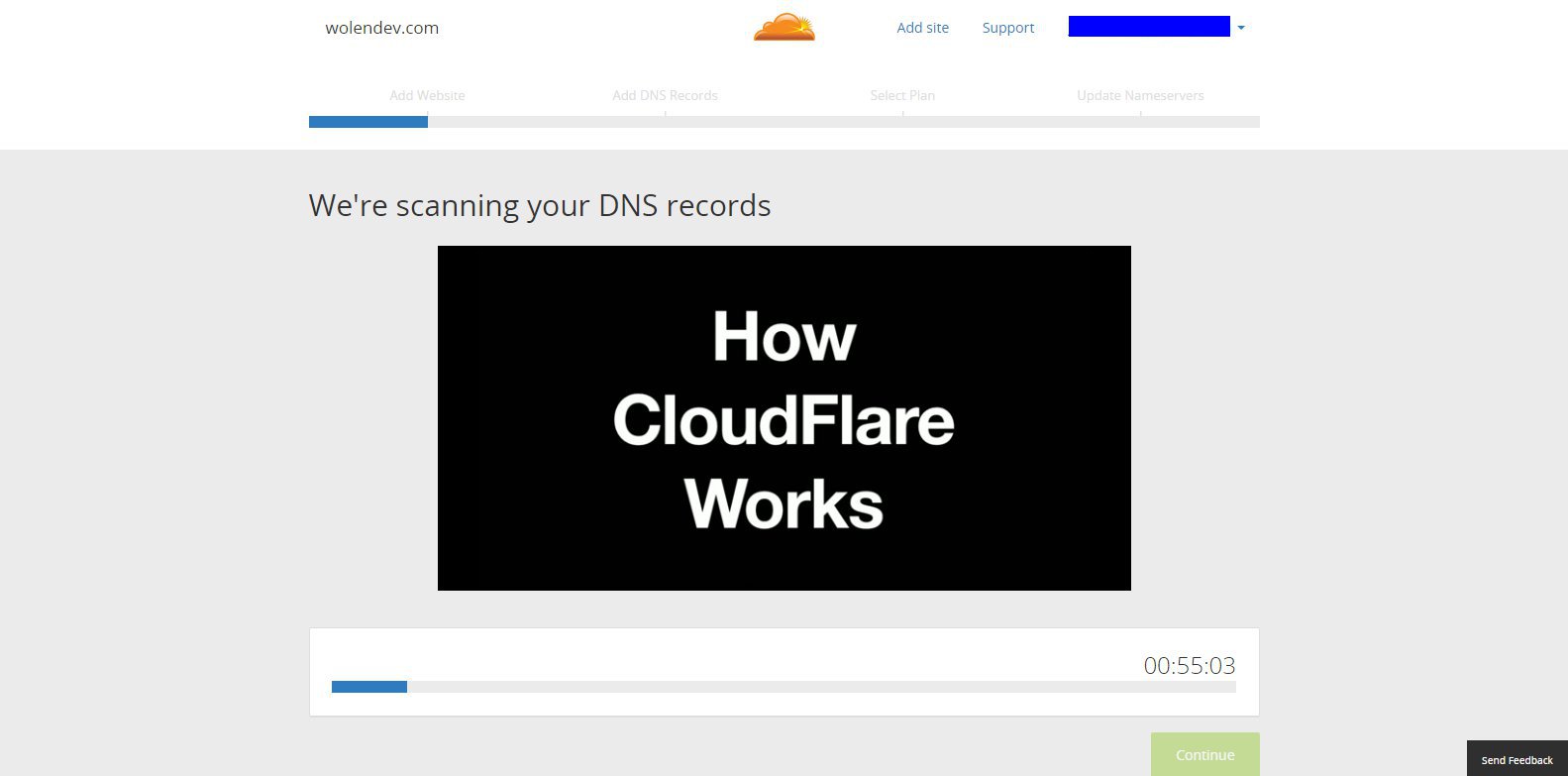Select the Add Website step

click(427, 95)
